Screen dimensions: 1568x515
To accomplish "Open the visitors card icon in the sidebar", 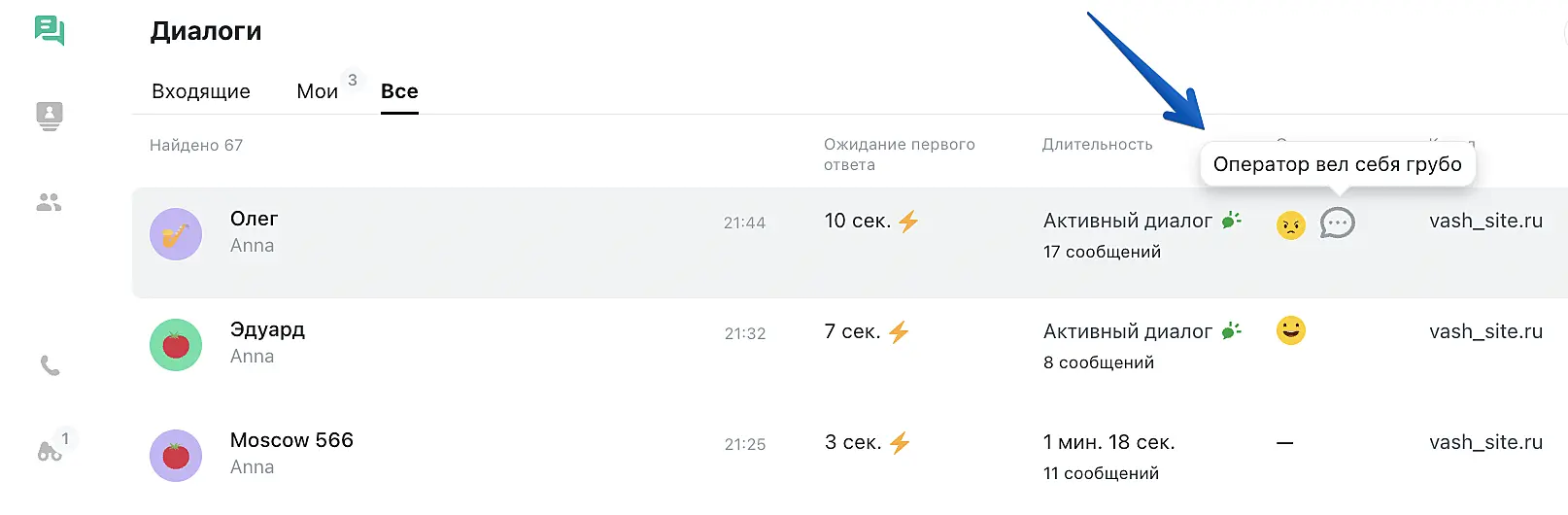I will pos(50,116).
